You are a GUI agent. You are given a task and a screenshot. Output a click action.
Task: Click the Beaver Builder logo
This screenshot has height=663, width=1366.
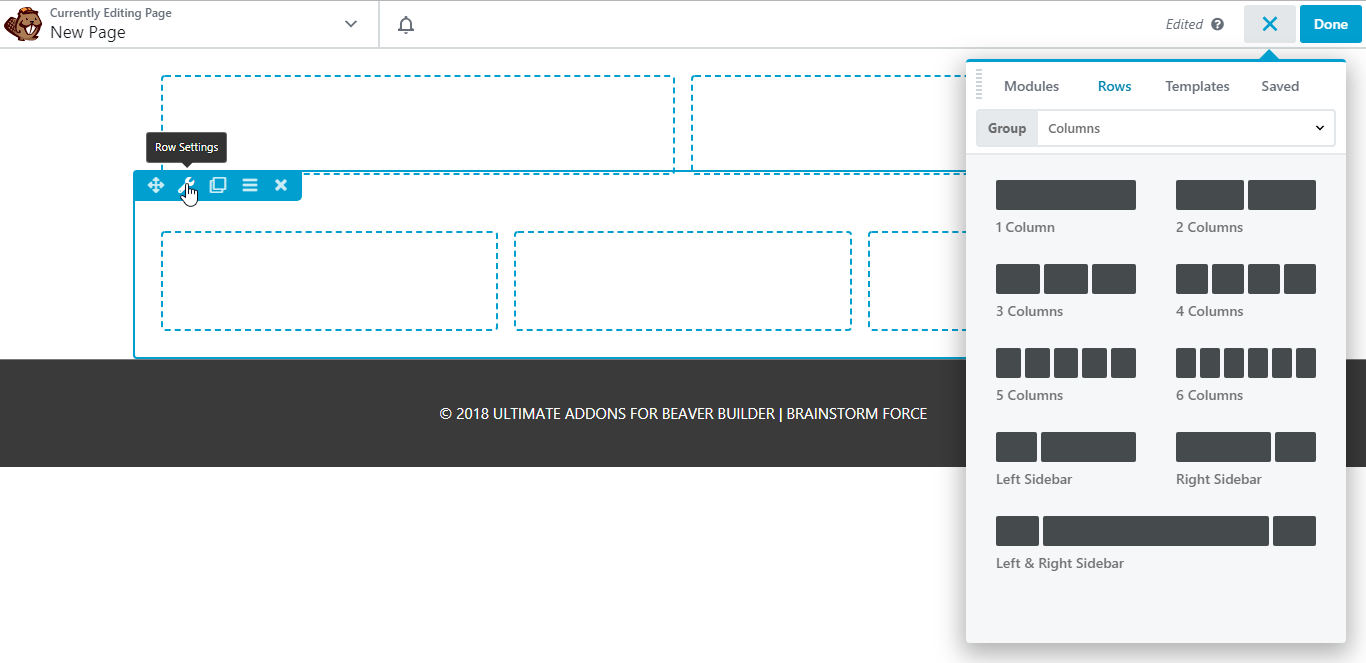22,24
